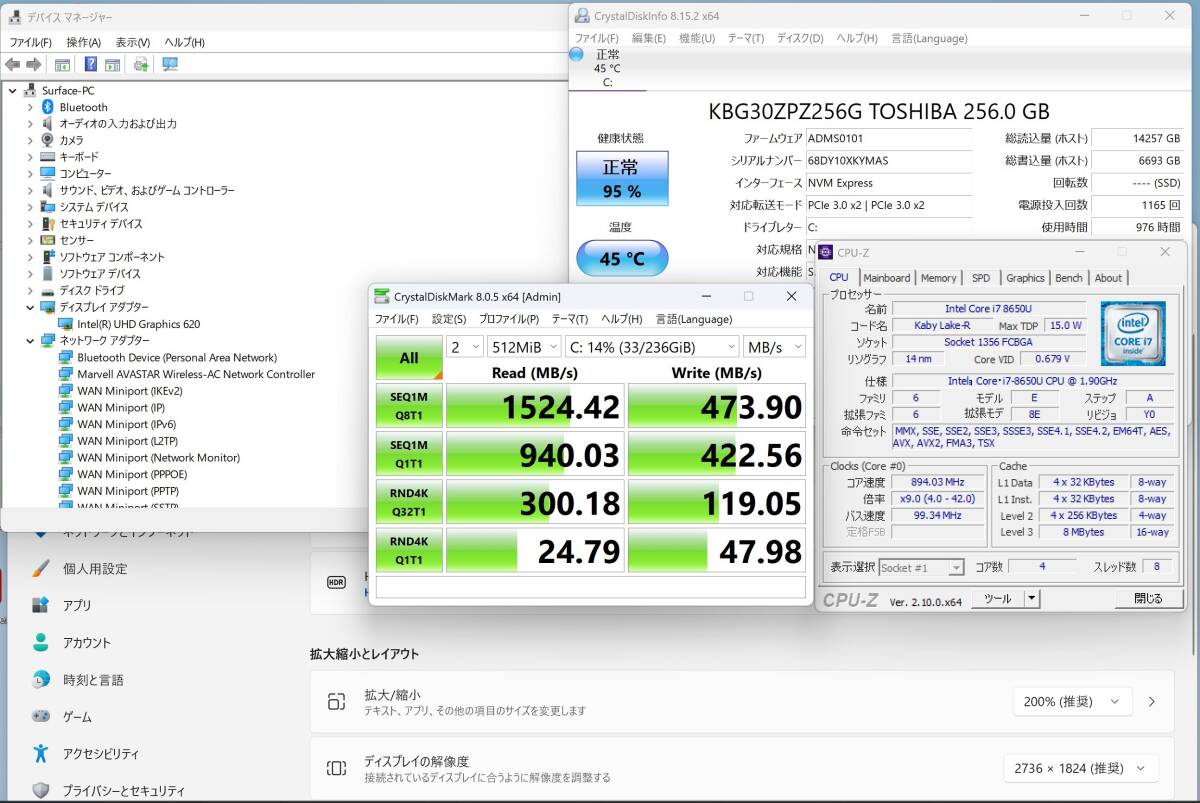Switch to the Bench tab in CPU-Z
This screenshot has height=803, width=1200.
click(x=1069, y=278)
